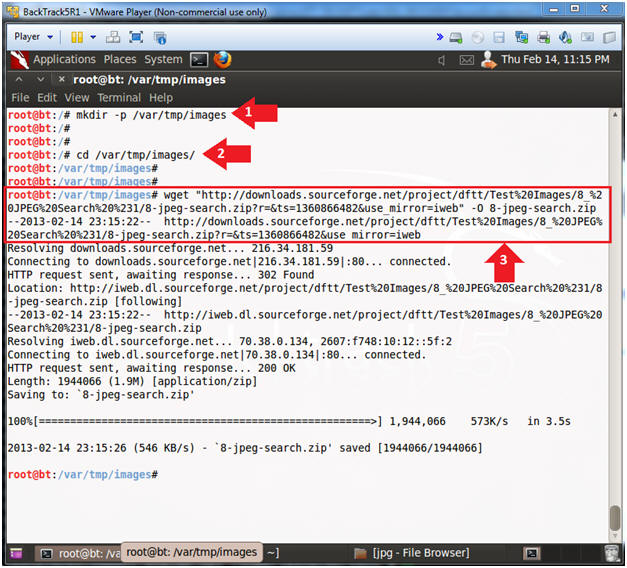Screen dimensions: 627x568
Task: Open the Applications menu
Action: (x=64, y=59)
